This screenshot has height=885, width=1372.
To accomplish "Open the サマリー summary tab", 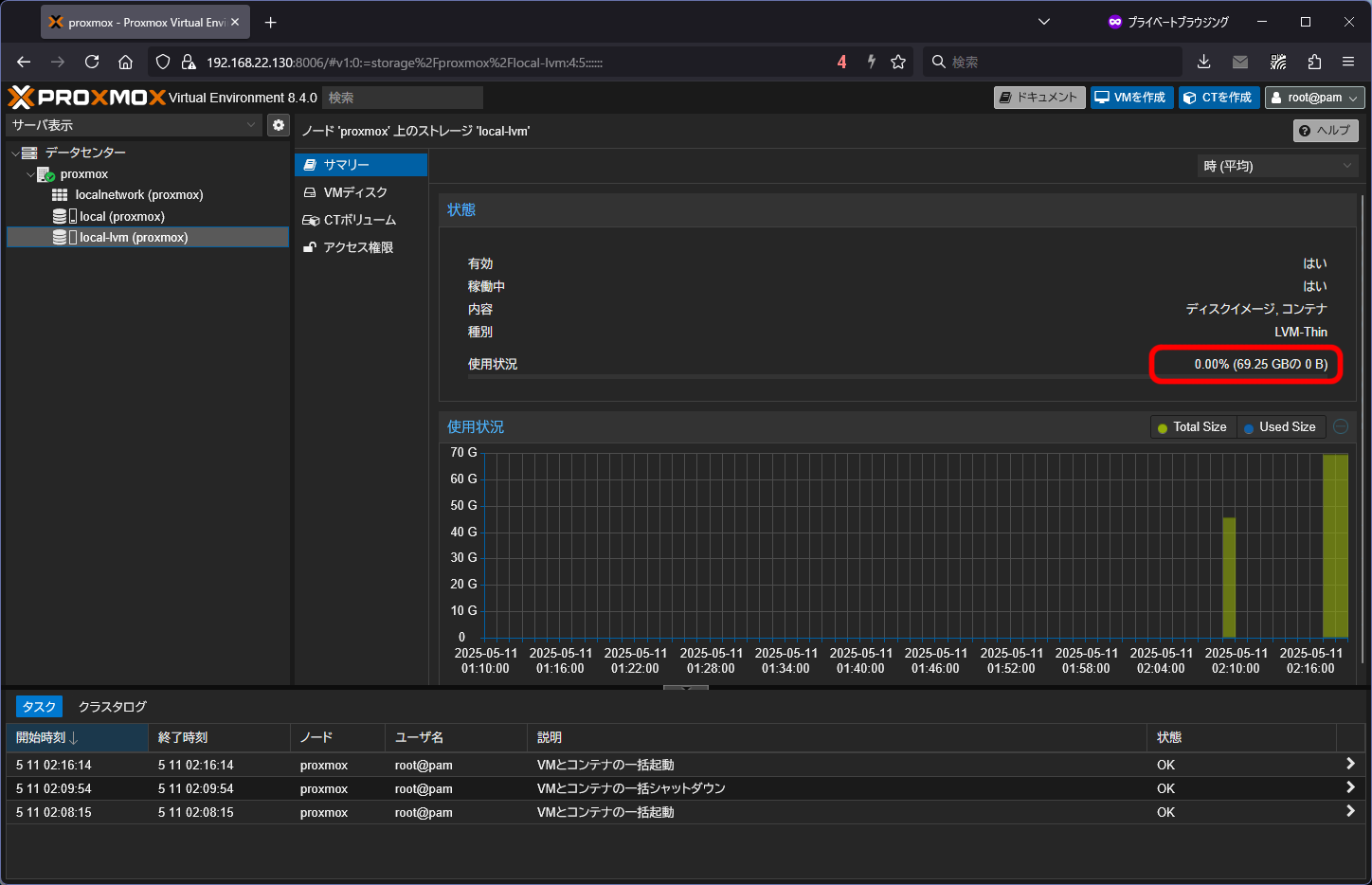I will 361,165.
